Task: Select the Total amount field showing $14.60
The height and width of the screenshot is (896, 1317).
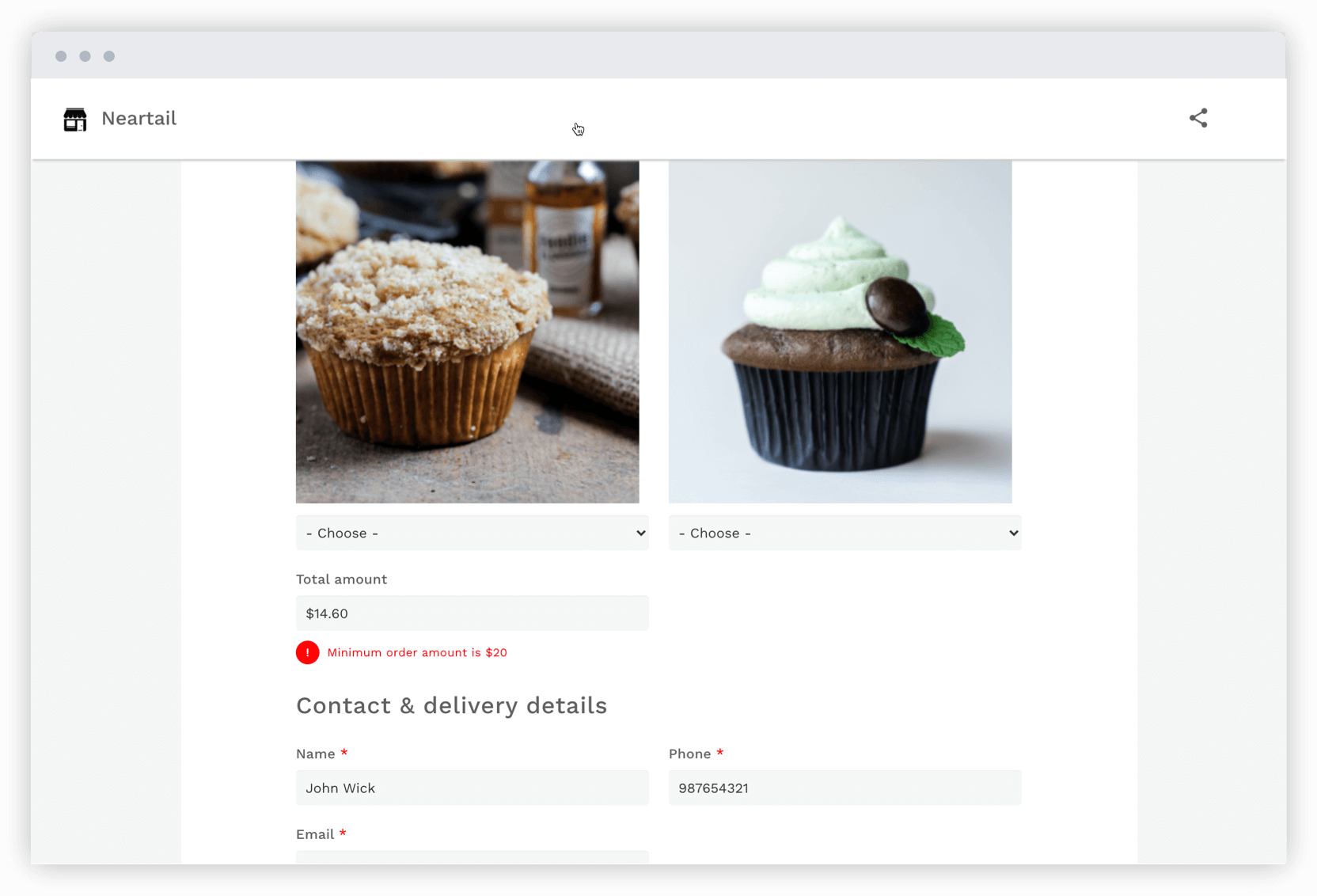Action: click(472, 613)
